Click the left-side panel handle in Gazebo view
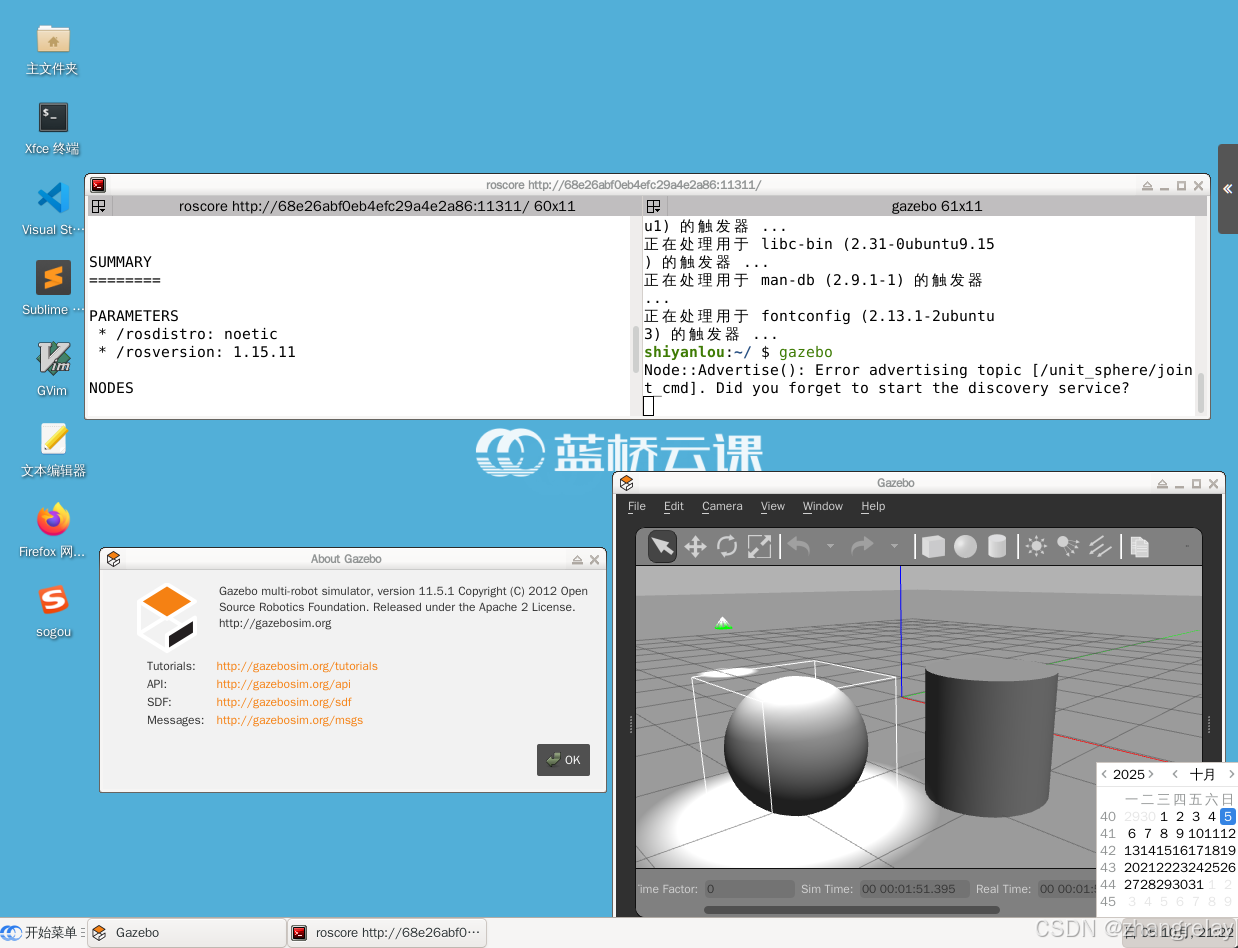Image resolution: width=1238 pixels, height=948 pixels. click(630, 724)
